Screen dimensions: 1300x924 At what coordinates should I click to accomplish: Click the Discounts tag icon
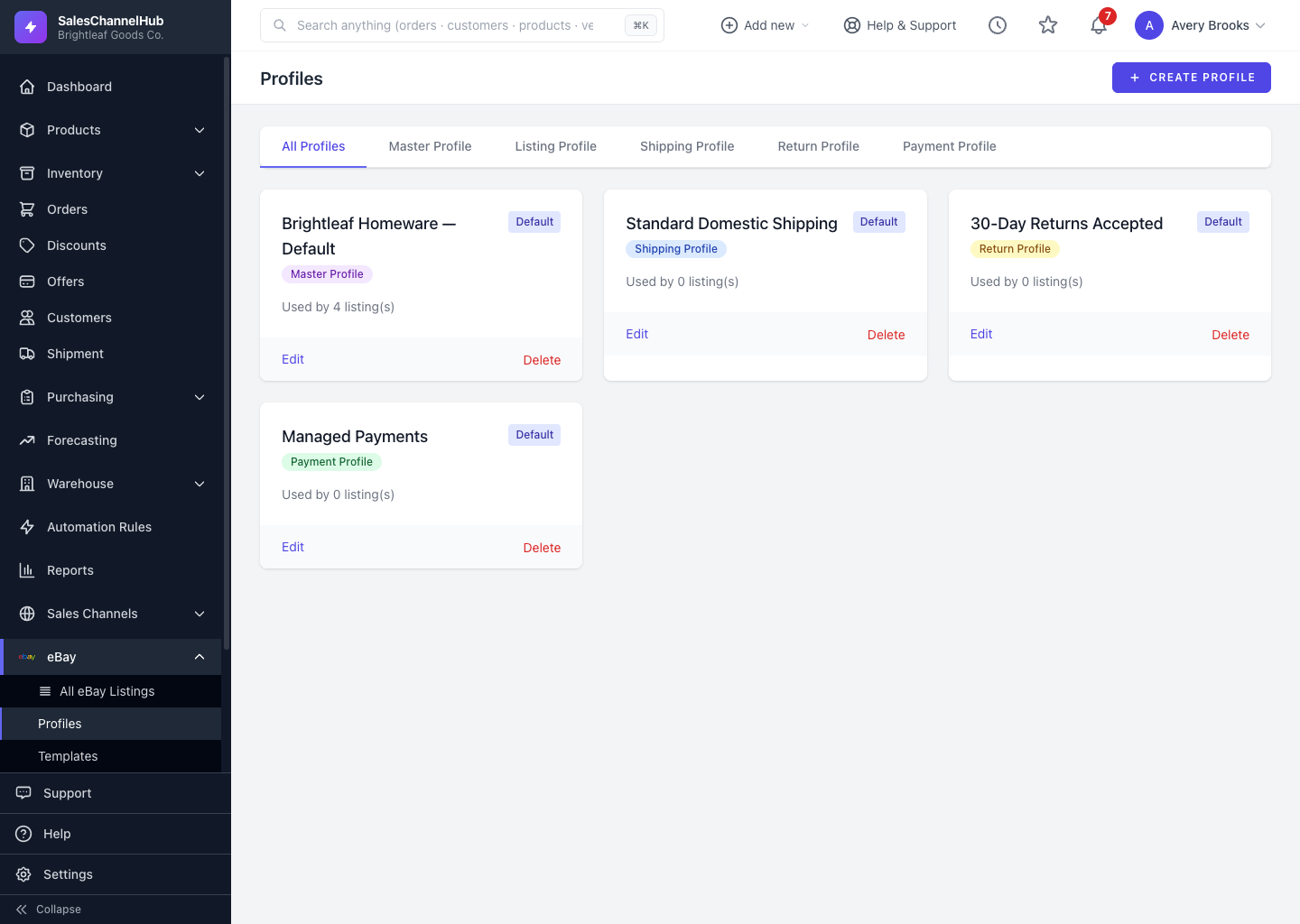[x=27, y=245]
